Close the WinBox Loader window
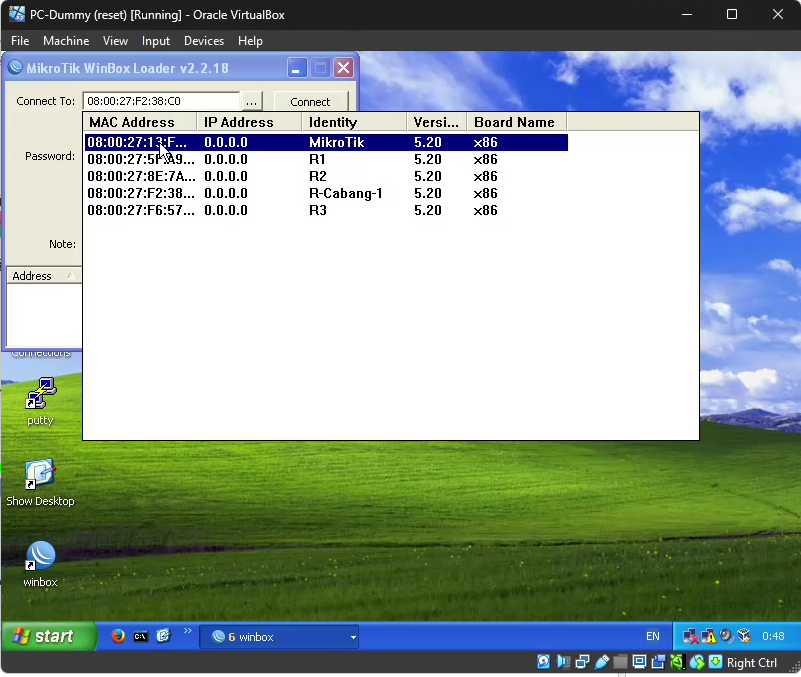This screenshot has width=801, height=677. (344, 68)
